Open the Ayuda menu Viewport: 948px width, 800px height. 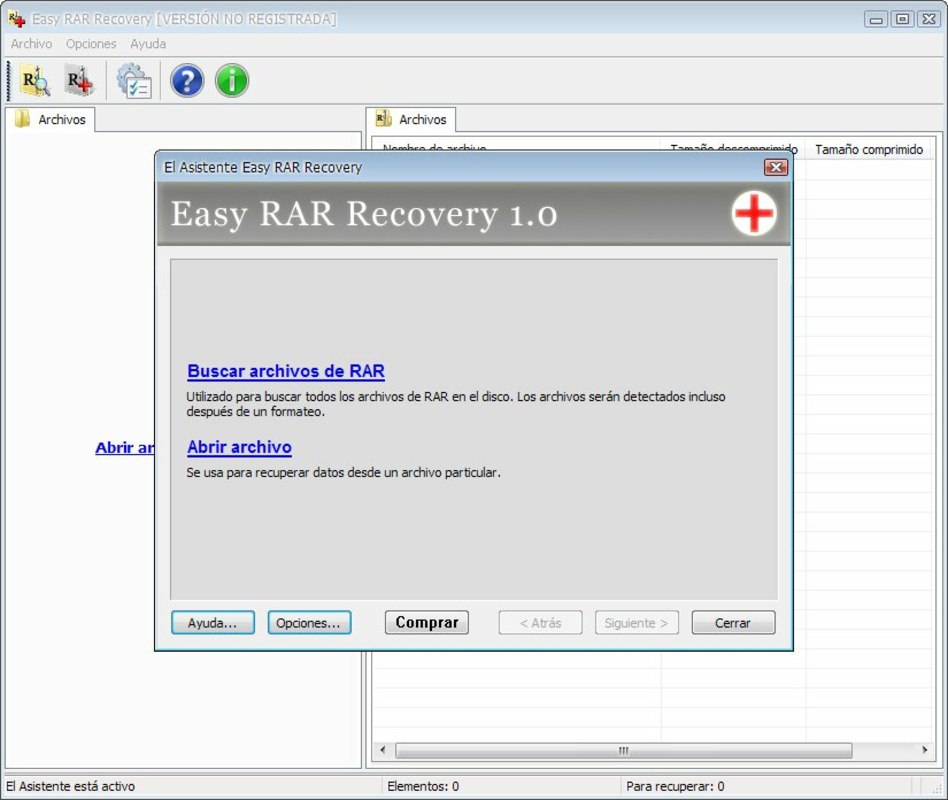click(x=148, y=43)
